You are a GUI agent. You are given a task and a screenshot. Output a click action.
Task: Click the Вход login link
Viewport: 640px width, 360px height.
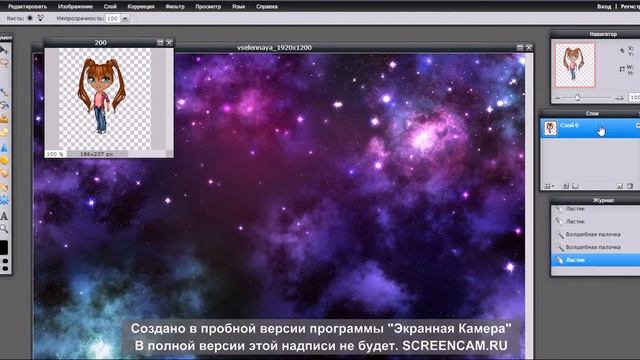click(604, 7)
